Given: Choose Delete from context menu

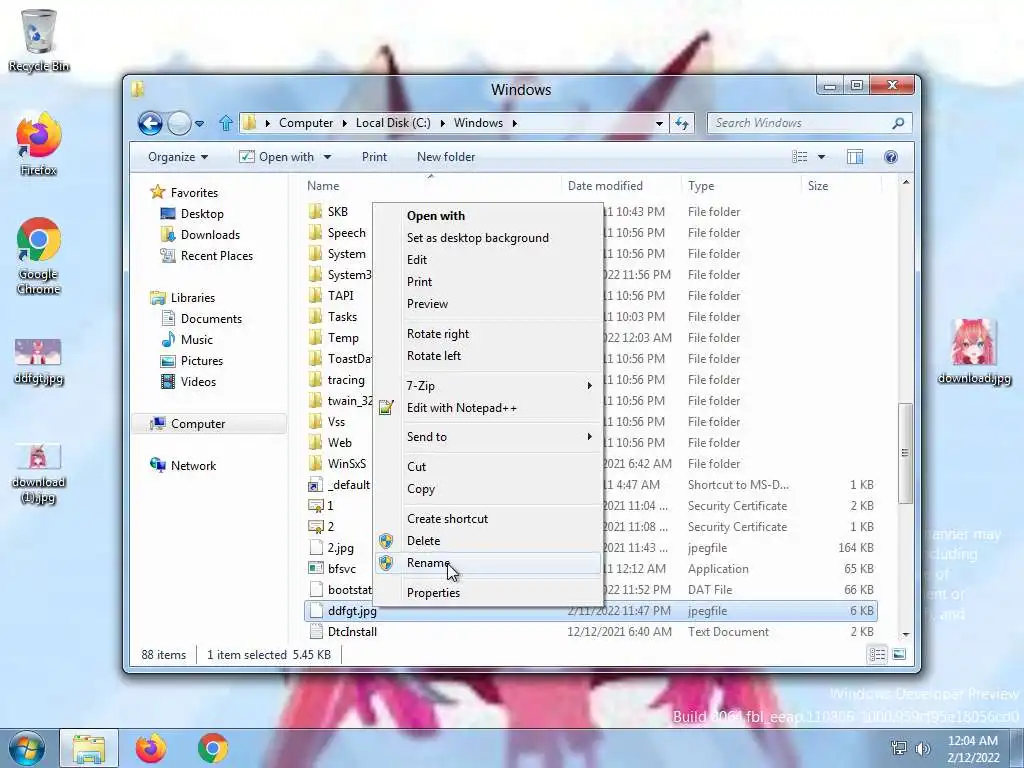Looking at the screenshot, I should [x=487, y=541].
